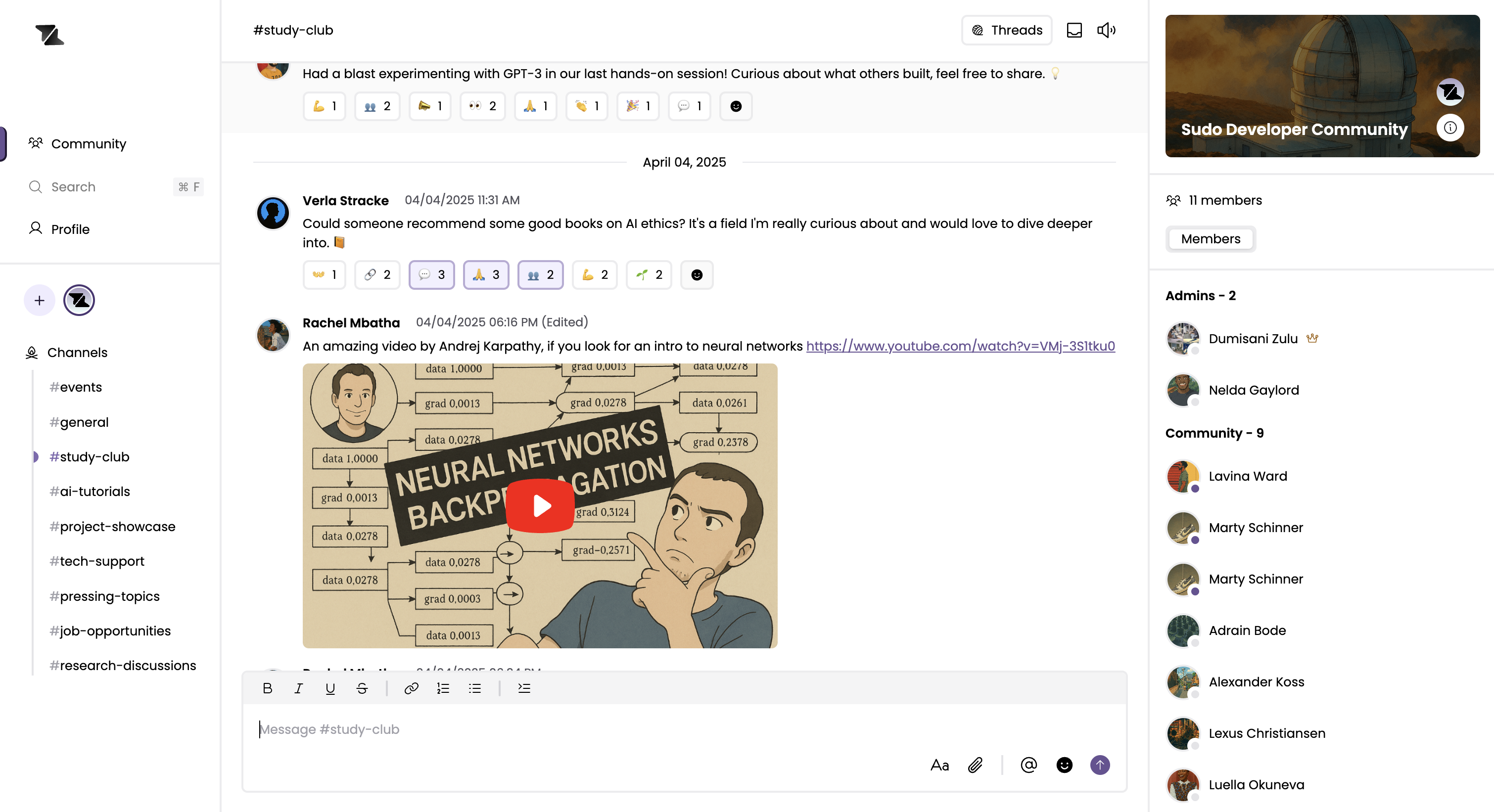1494x812 pixels.
Task: Click the app logo at top left
Action: coord(49,35)
